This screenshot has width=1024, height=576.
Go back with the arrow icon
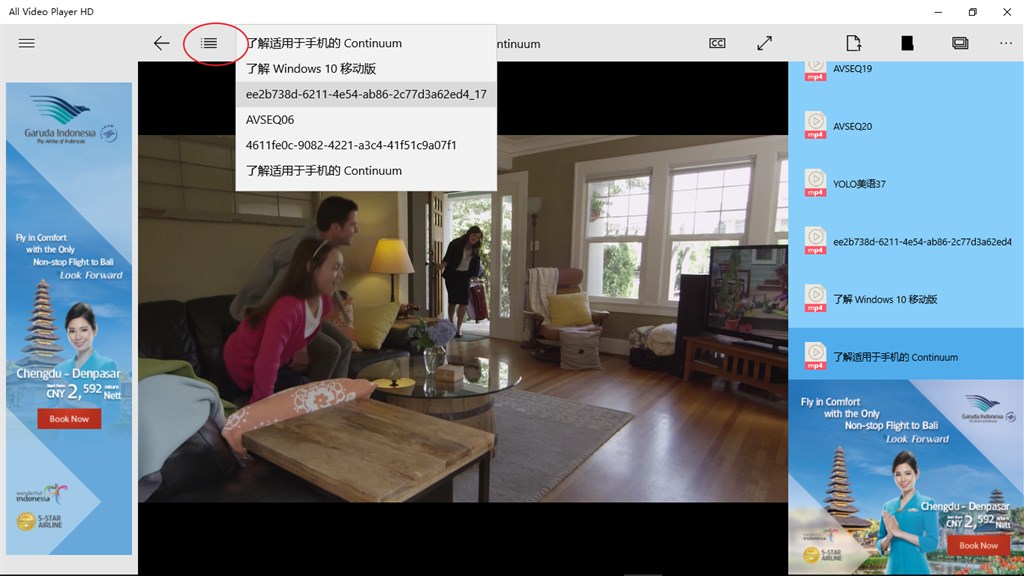tap(161, 43)
